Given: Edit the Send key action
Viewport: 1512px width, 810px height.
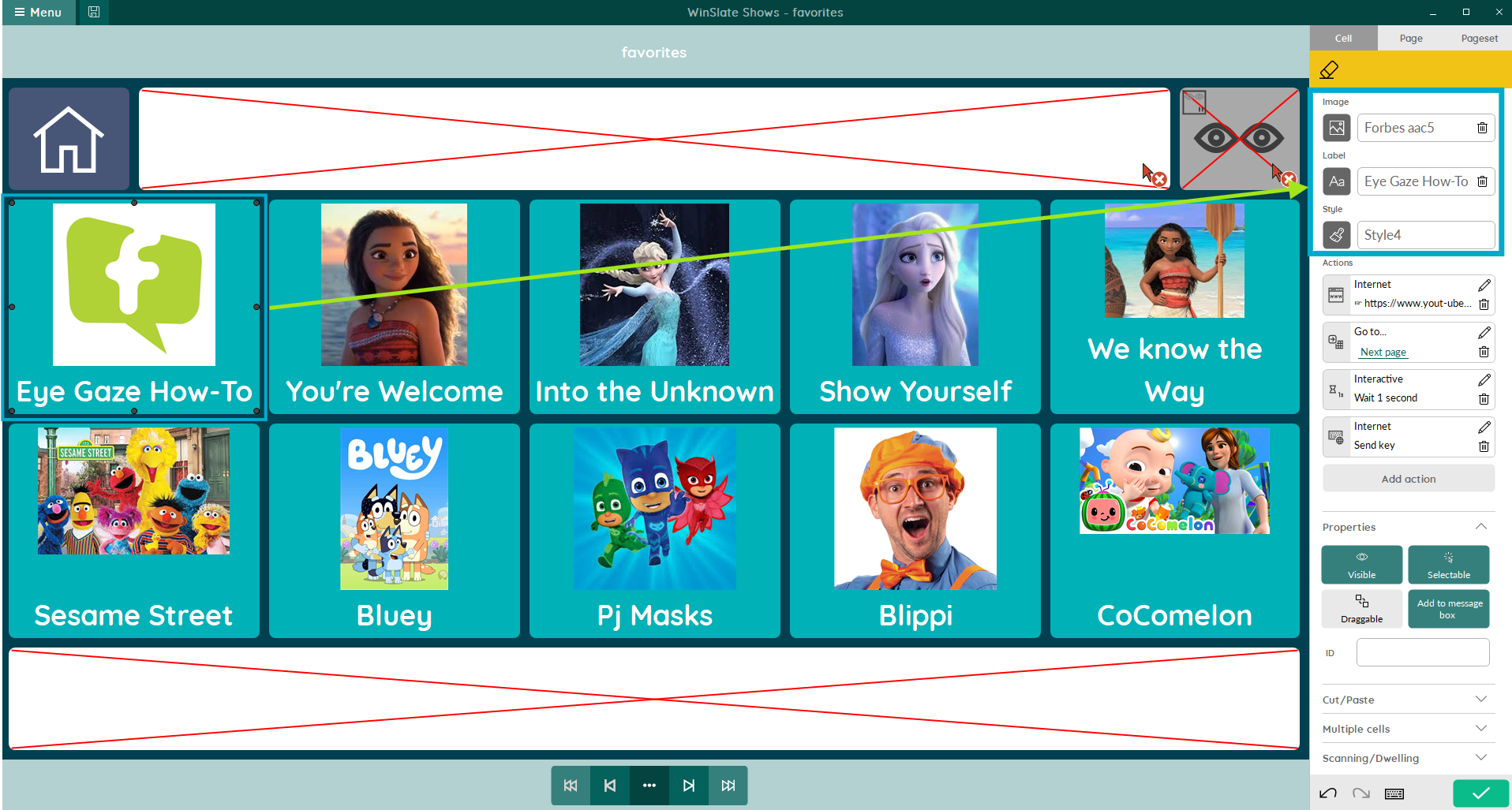Looking at the screenshot, I should point(1484,427).
